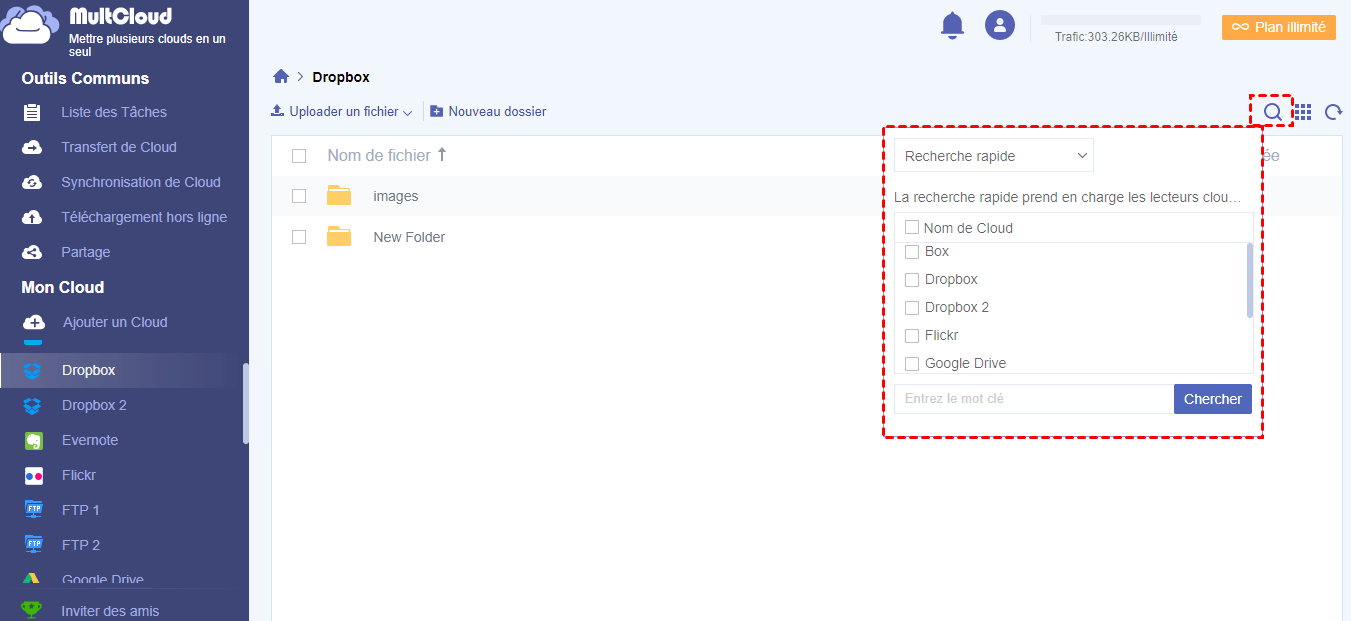Tick the Flickr checkbox in search panel
1351x621 pixels.
tap(912, 336)
